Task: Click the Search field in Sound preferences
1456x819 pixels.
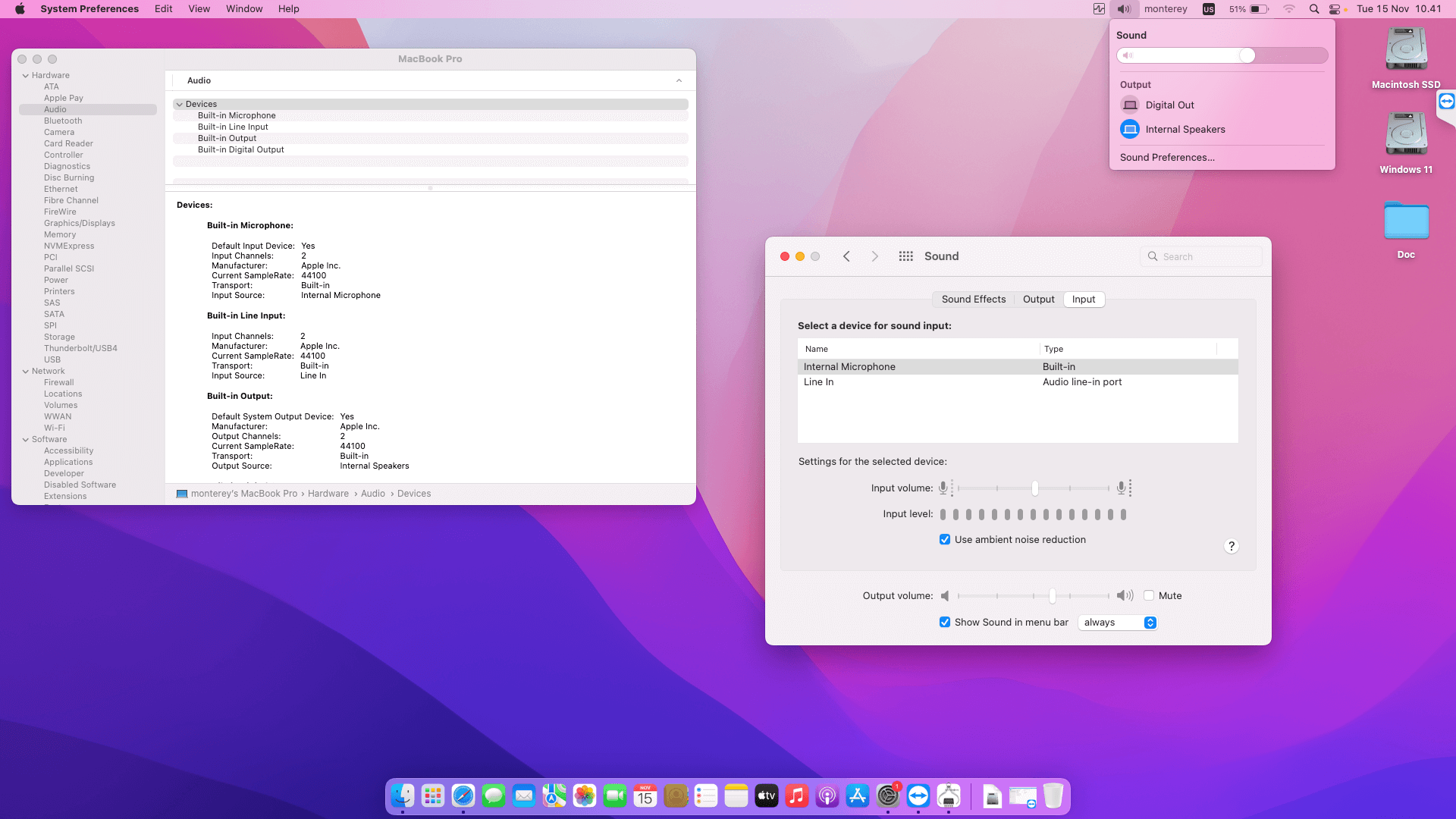Action: click(x=1201, y=257)
